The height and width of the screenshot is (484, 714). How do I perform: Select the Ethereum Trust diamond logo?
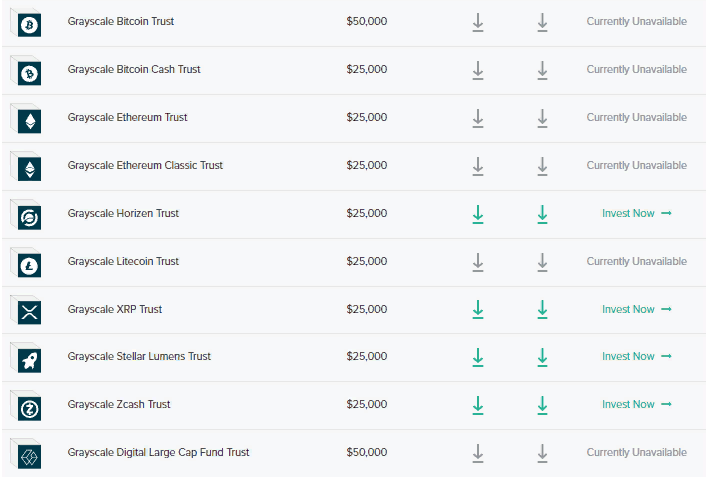(x=29, y=120)
